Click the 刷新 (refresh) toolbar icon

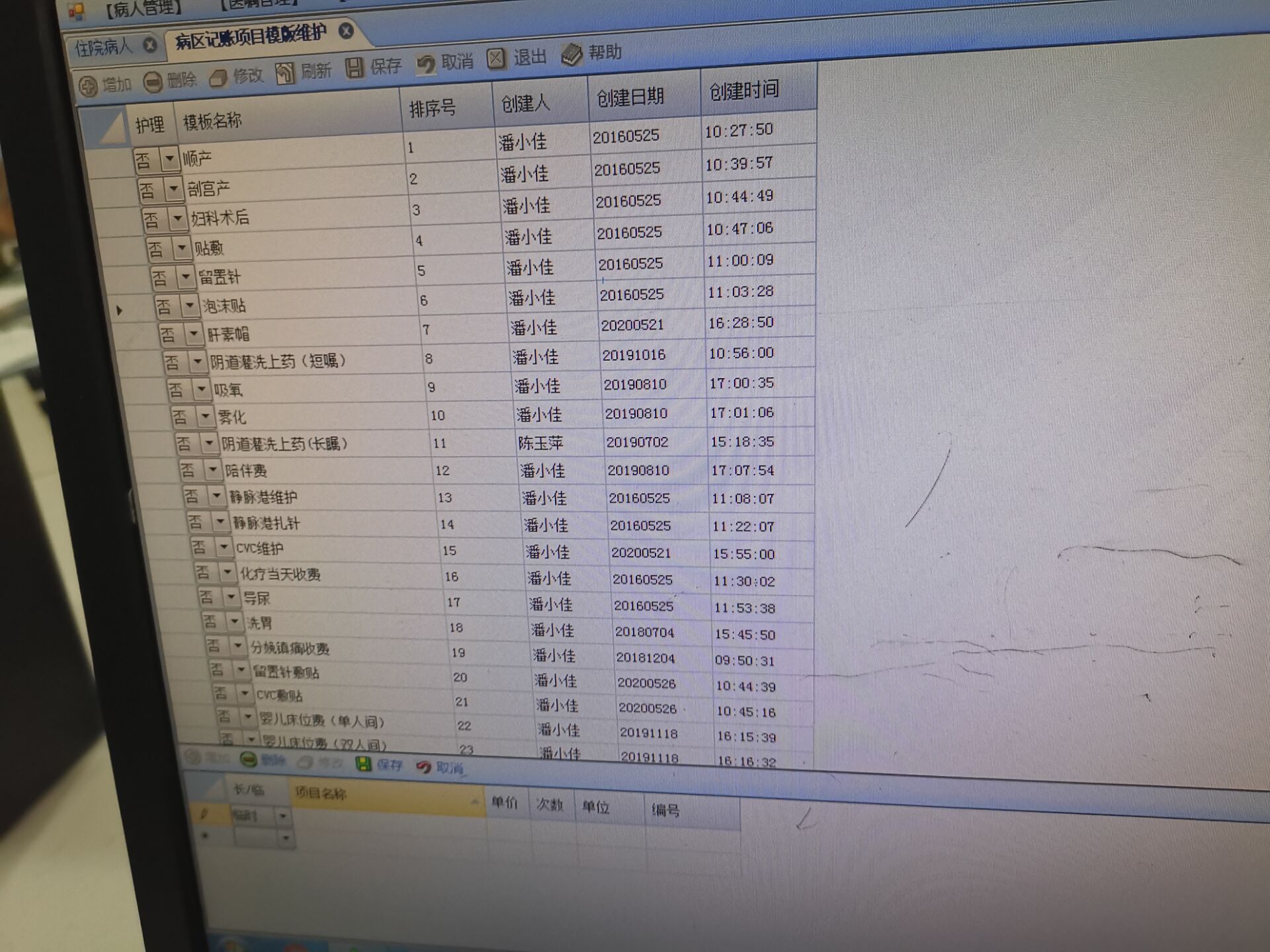tap(285, 73)
